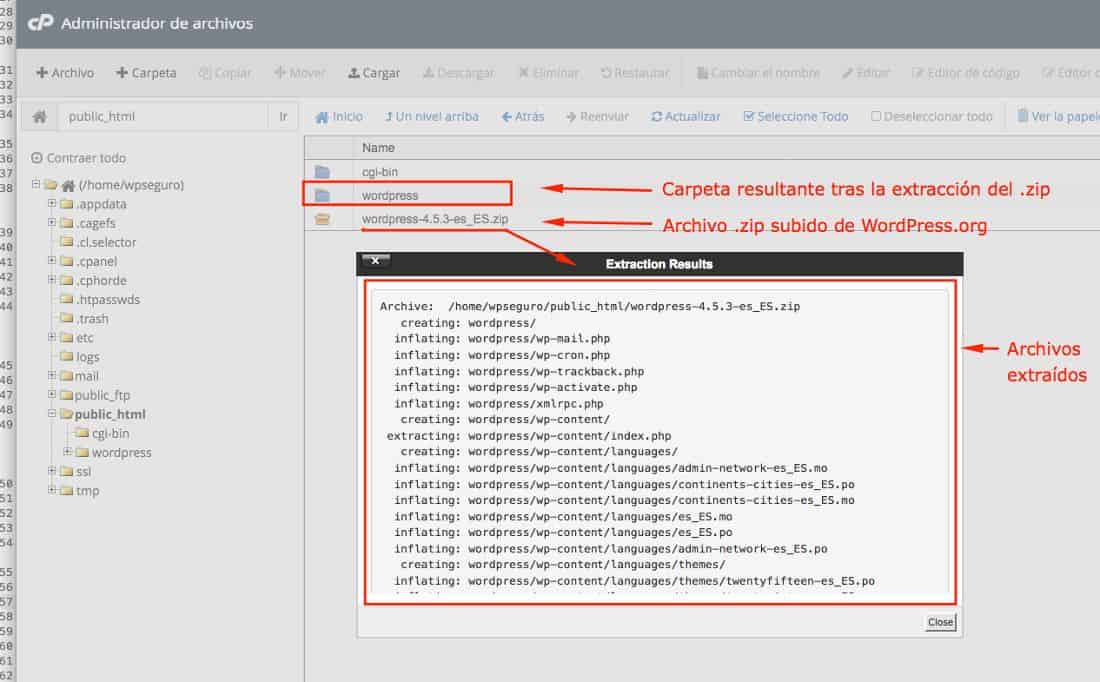Screen dimensions: 1100x682
Task: Click the line 'extracting: wordpress/wp-content/index.php'
Action: click(x=529, y=436)
